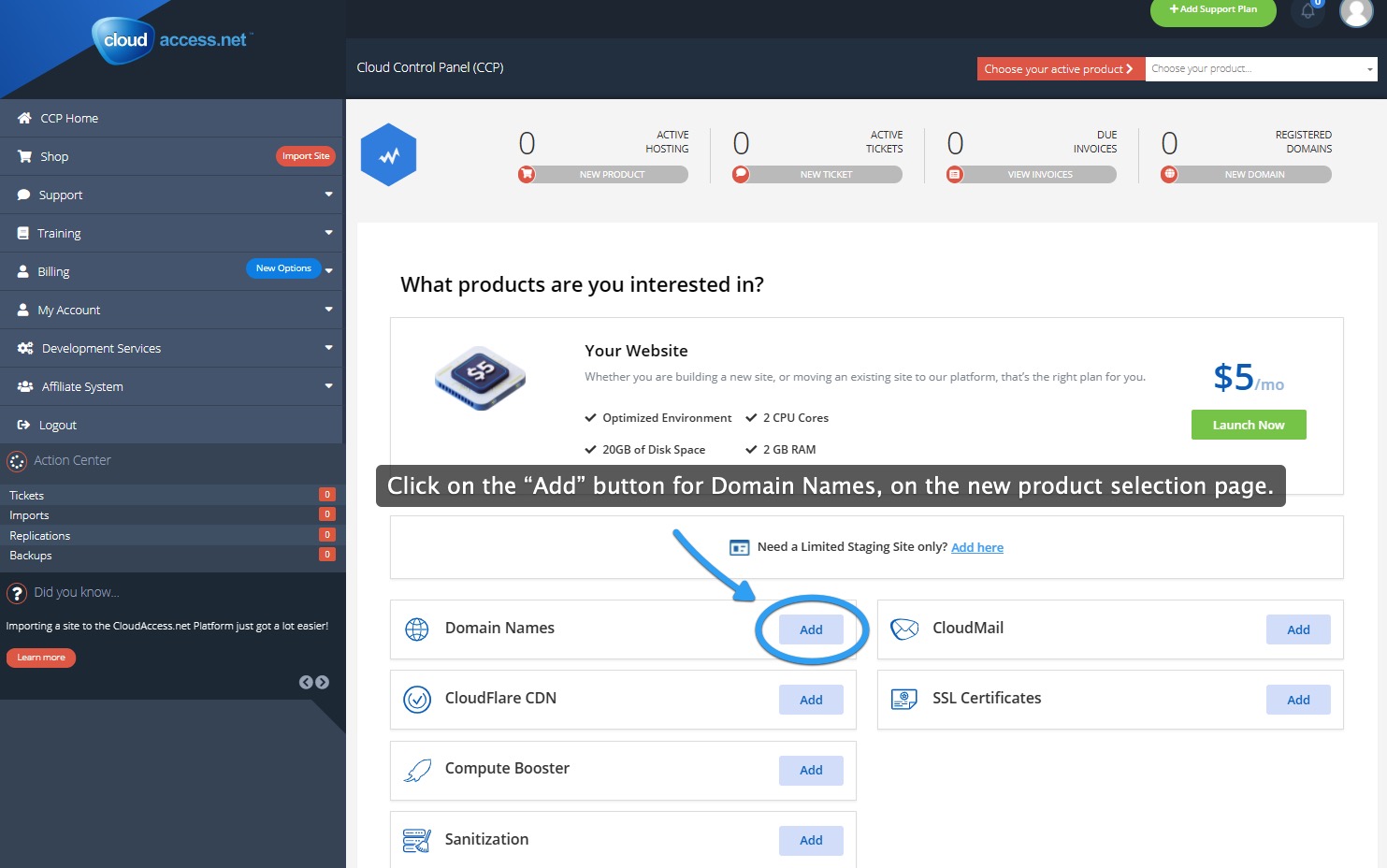Open Imports in Action Center

[171, 515]
